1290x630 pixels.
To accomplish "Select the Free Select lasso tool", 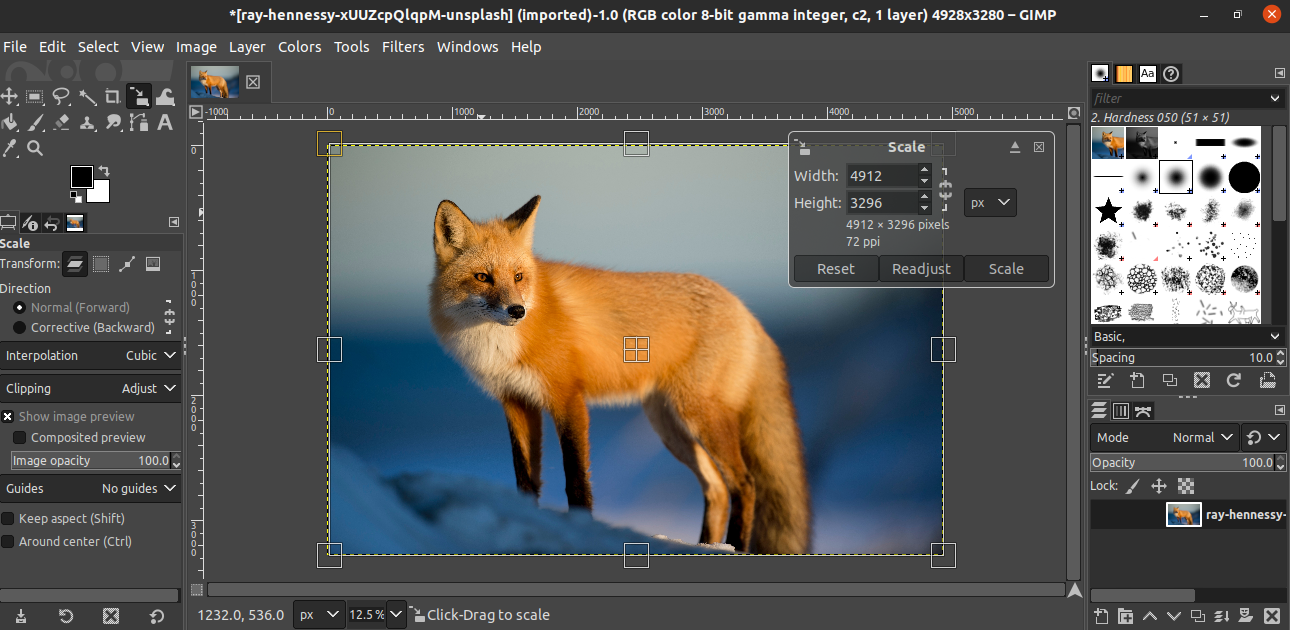I will tap(62, 97).
